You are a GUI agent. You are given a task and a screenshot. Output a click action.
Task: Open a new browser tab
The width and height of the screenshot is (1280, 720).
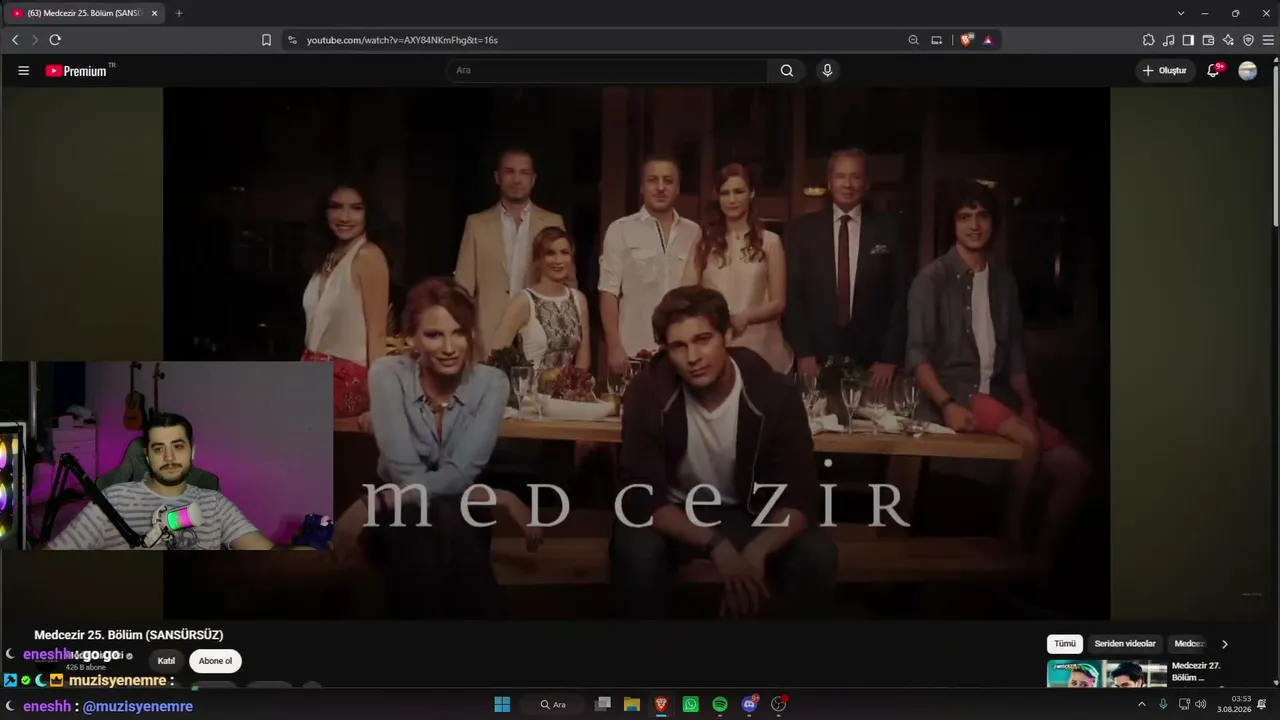179,13
